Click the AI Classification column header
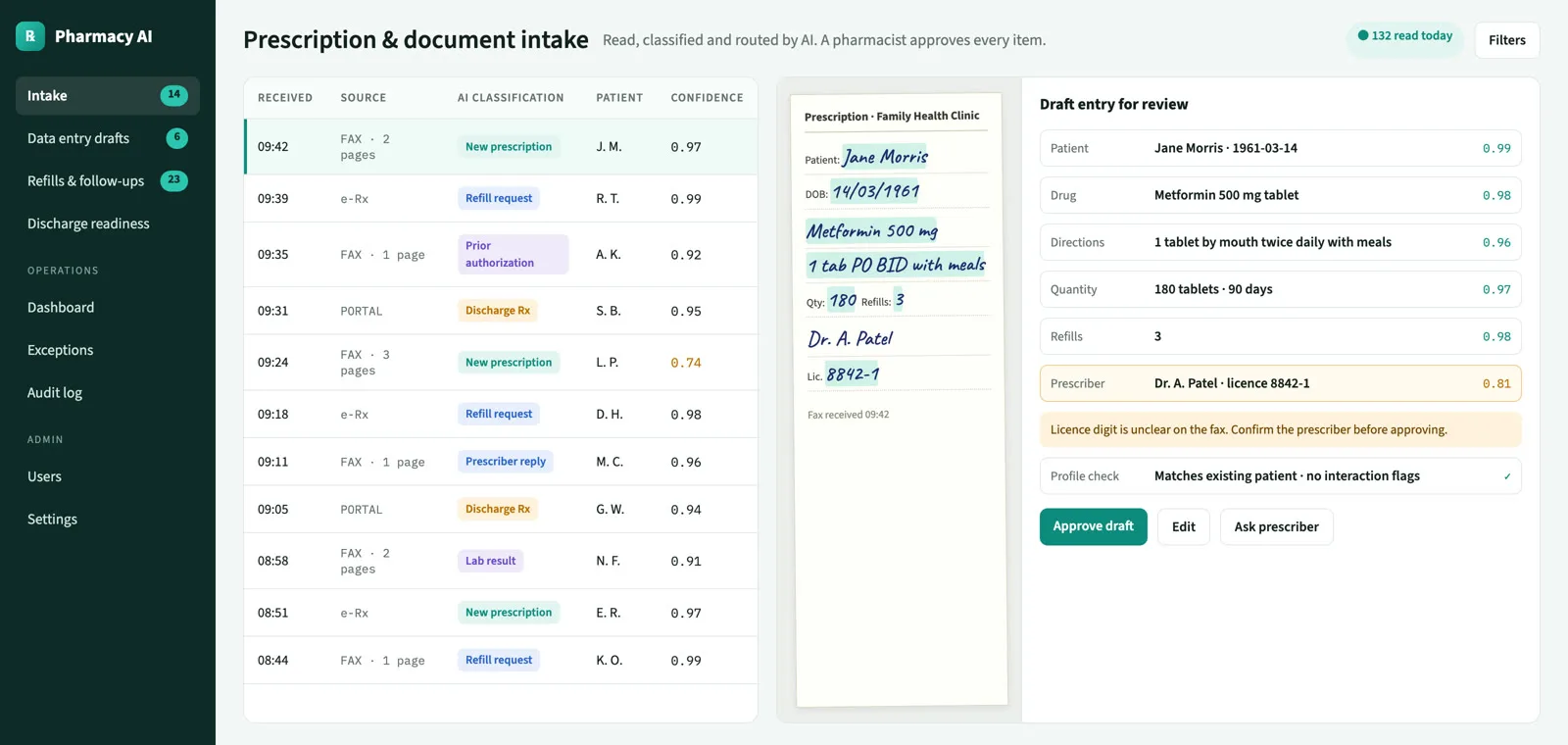The height and width of the screenshot is (745, 1568). (x=511, y=98)
